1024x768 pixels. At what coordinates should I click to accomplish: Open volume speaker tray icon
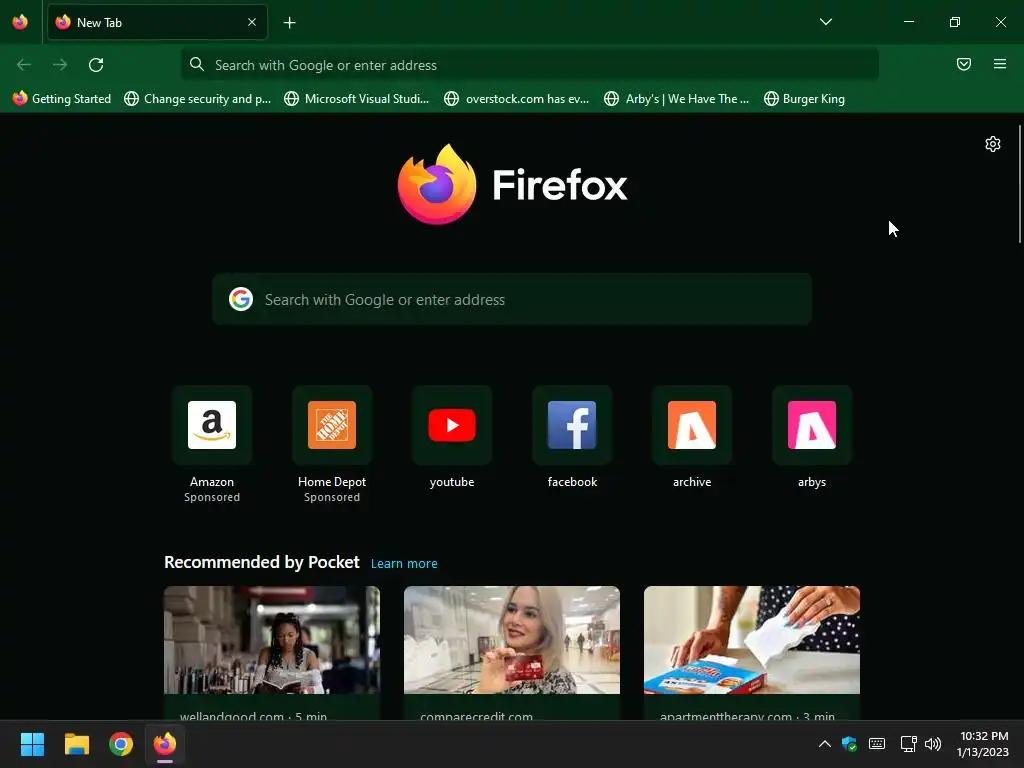[x=933, y=744]
